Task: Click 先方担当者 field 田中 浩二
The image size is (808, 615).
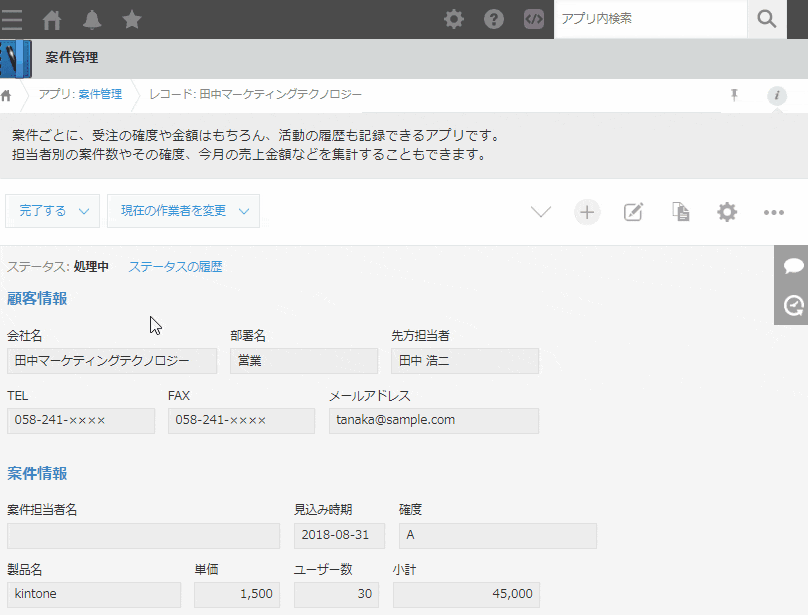Action: pyautogui.click(x=465, y=361)
